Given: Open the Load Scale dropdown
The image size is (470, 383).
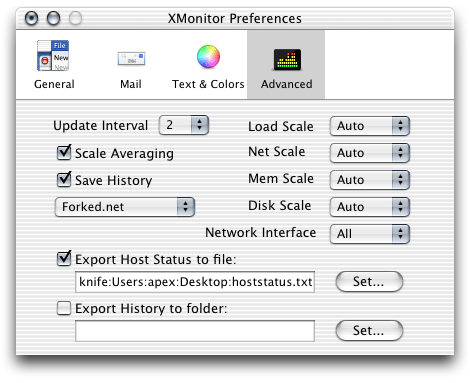Looking at the screenshot, I should (x=370, y=126).
